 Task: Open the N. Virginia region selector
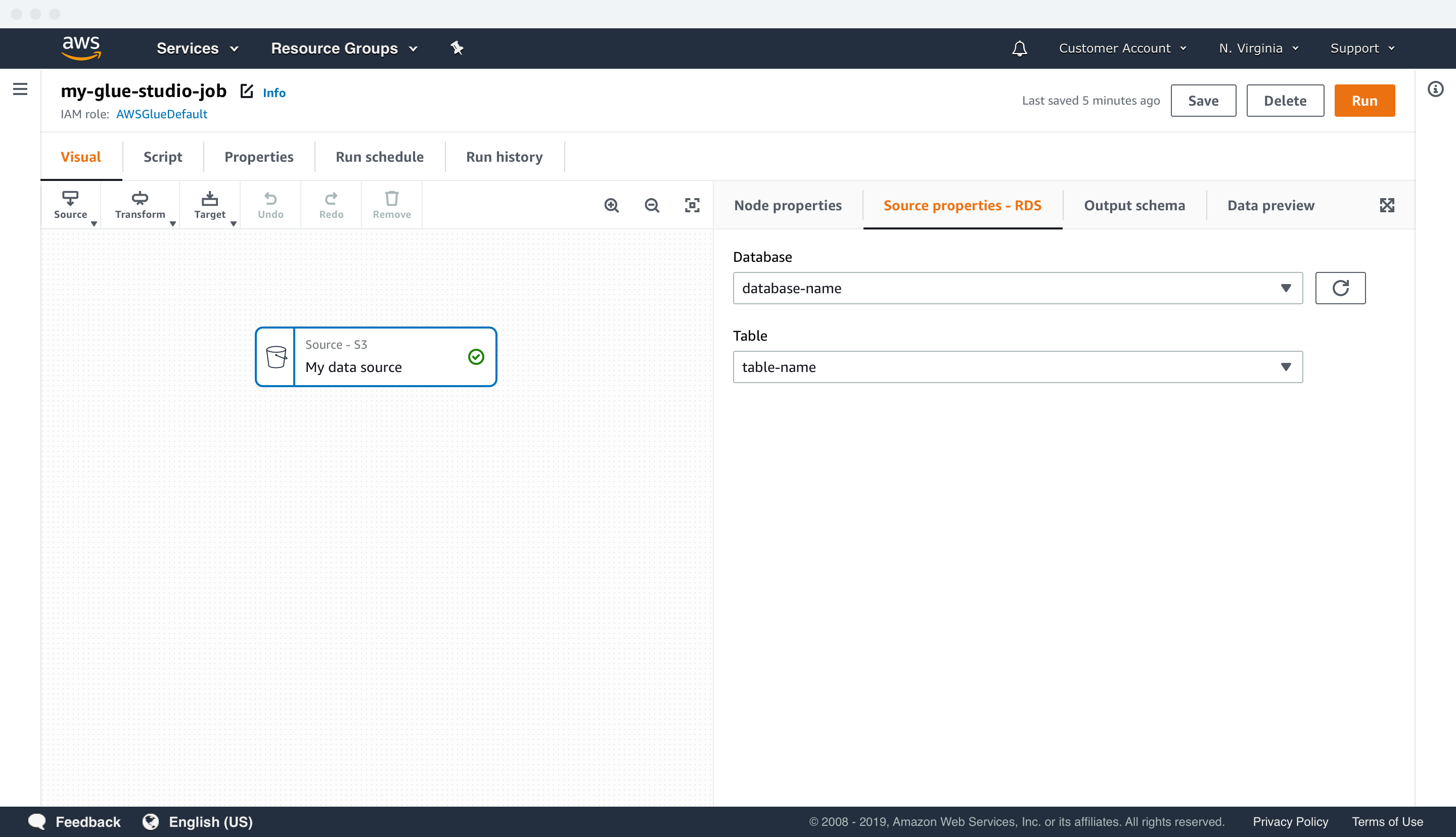click(x=1258, y=49)
